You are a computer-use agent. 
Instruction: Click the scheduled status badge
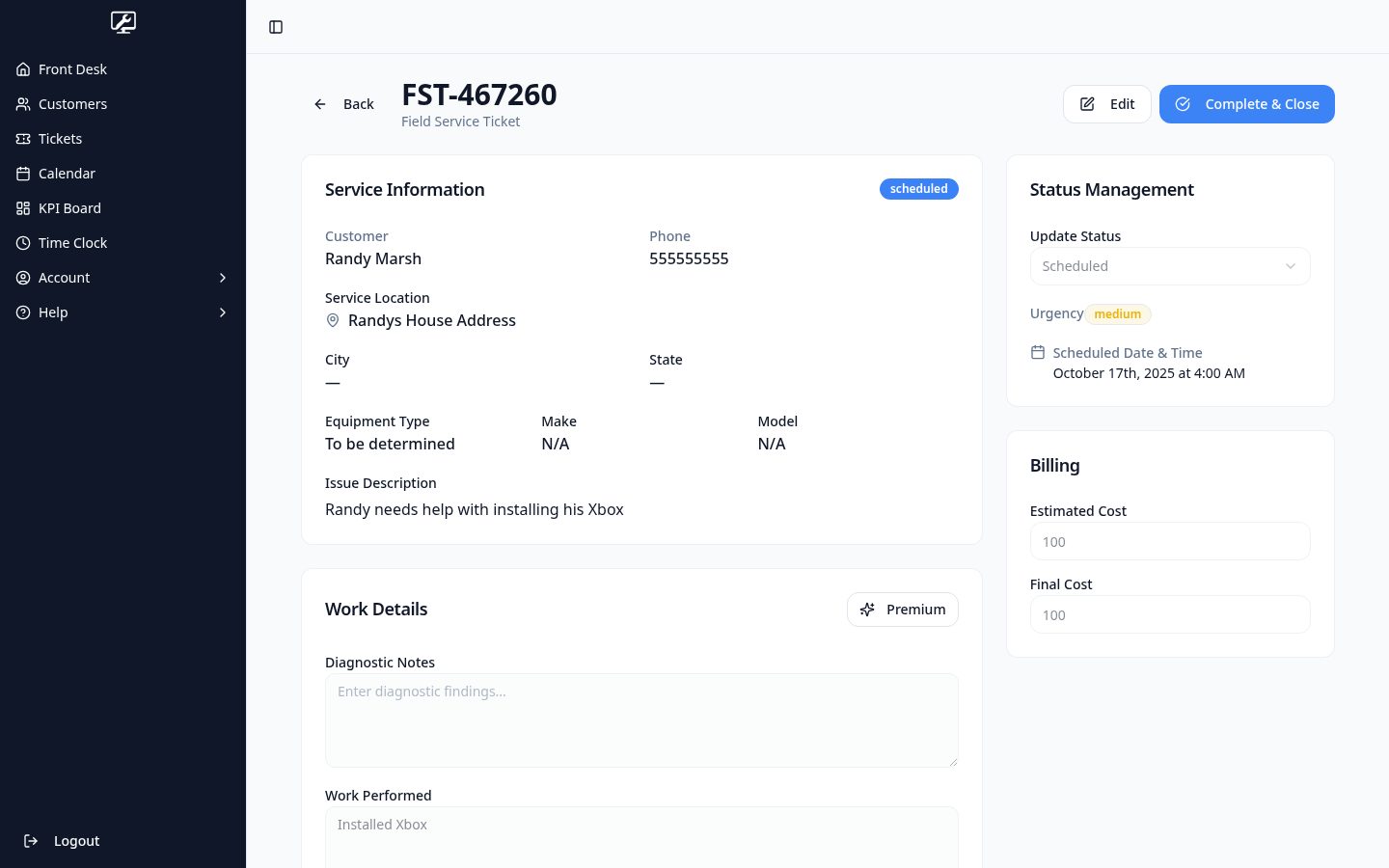coord(918,189)
